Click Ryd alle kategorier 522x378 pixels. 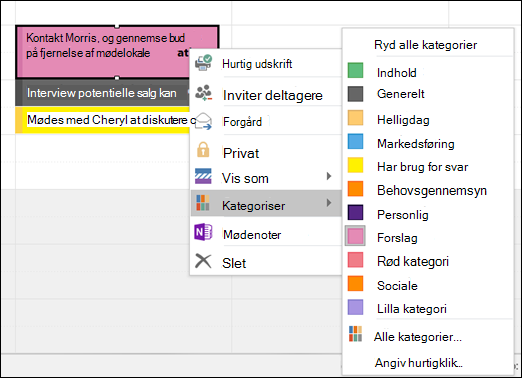[426, 45]
